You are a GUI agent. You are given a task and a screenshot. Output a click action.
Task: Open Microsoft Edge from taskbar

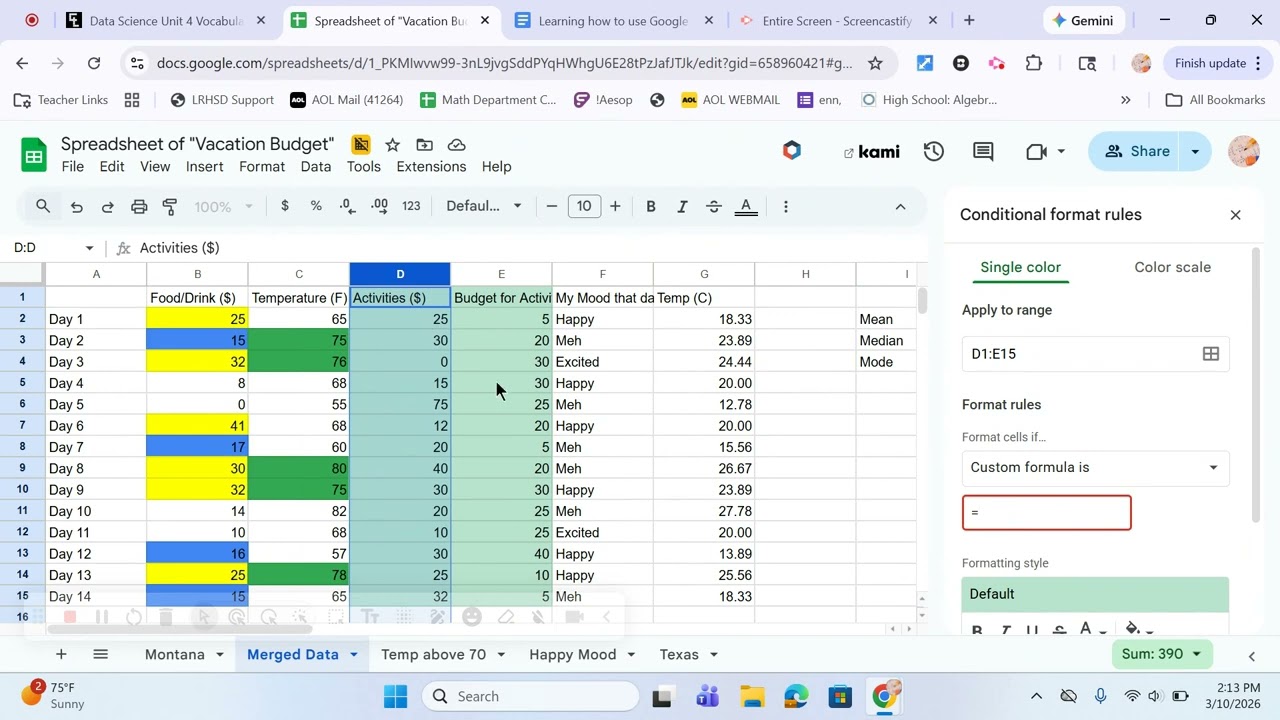click(x=796, y=697)
